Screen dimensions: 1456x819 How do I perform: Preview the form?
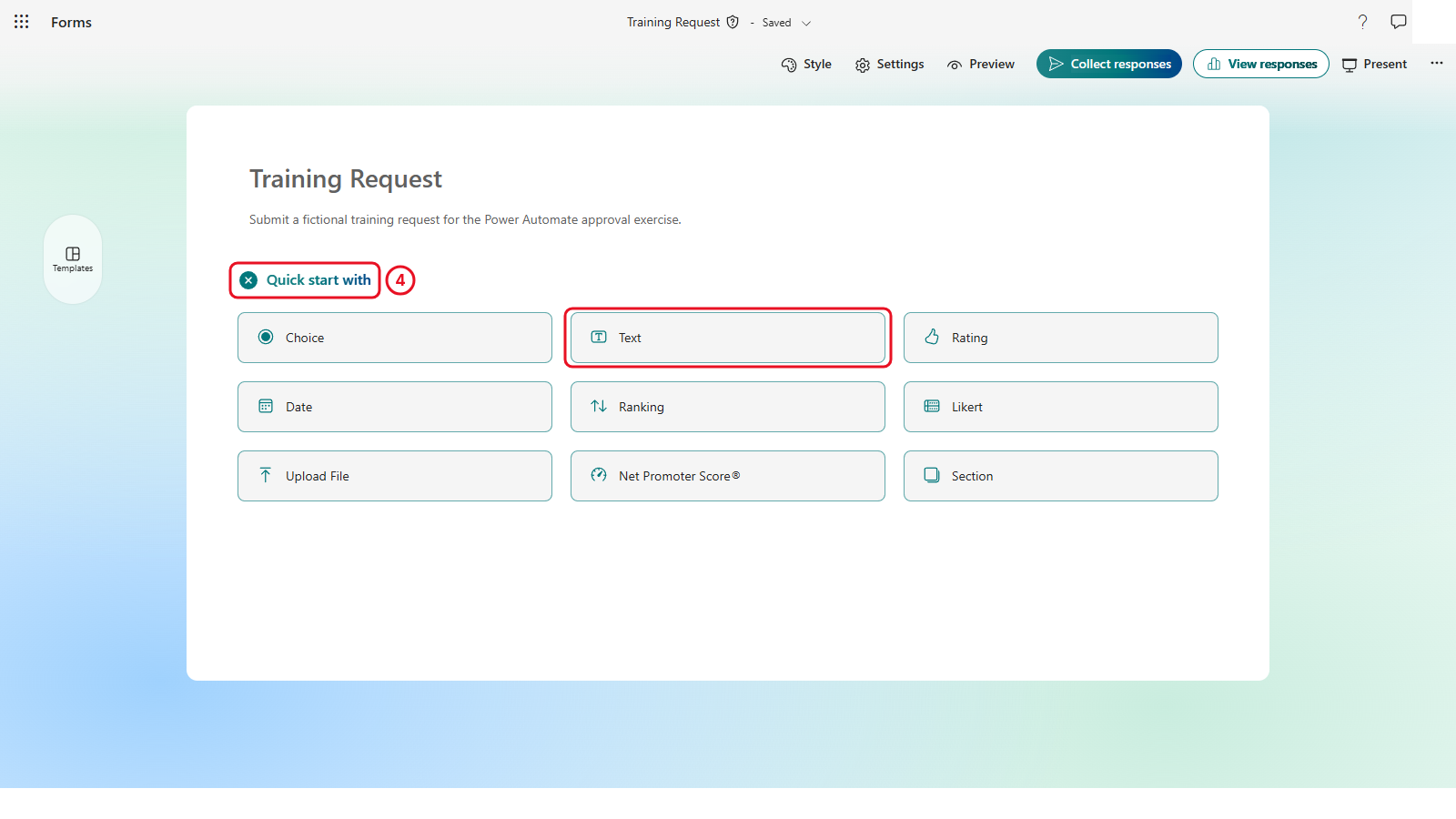(980, 64)
